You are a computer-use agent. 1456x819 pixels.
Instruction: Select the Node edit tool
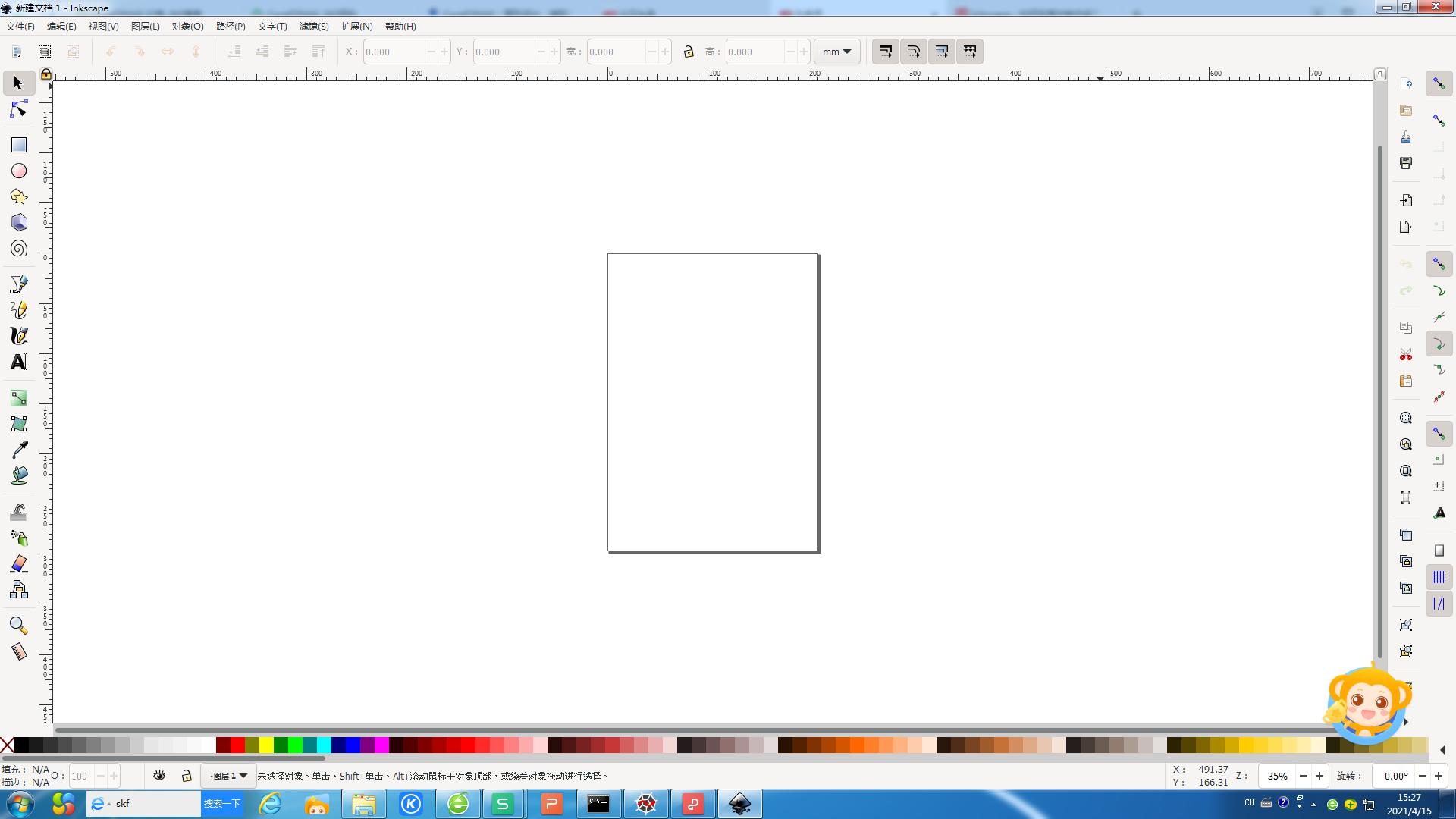[x=18, y=109]
